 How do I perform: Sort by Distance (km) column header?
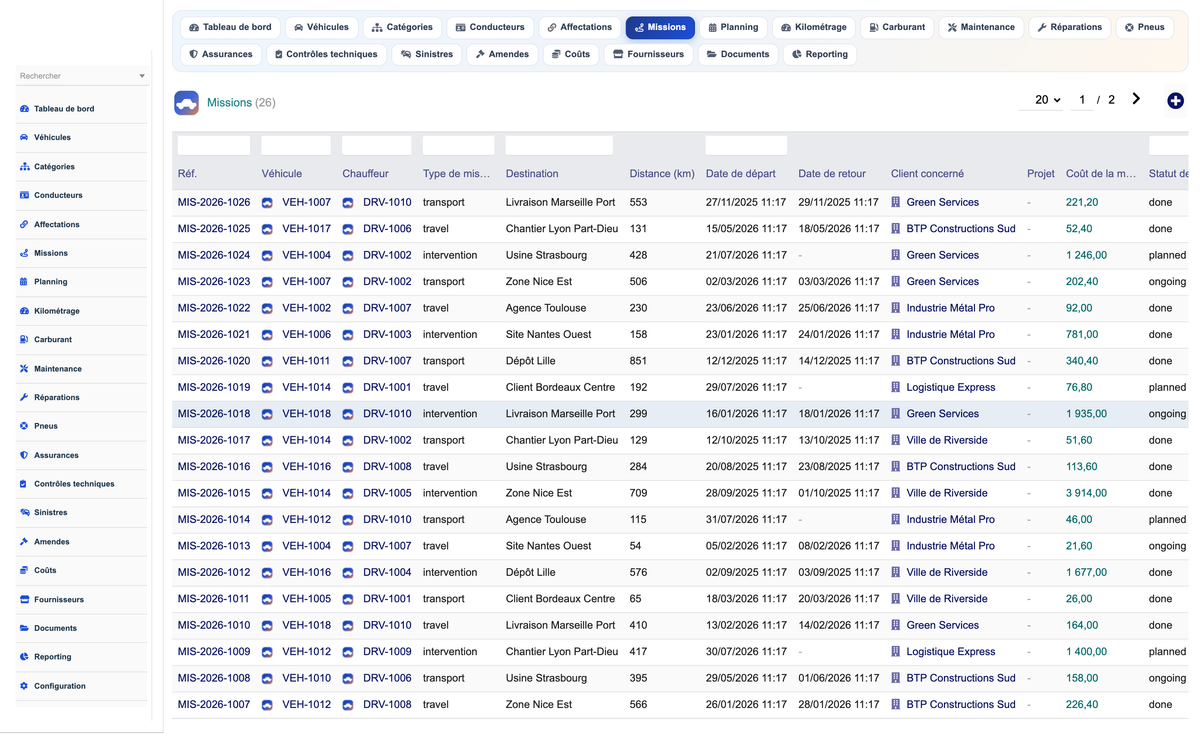[662, 174]
